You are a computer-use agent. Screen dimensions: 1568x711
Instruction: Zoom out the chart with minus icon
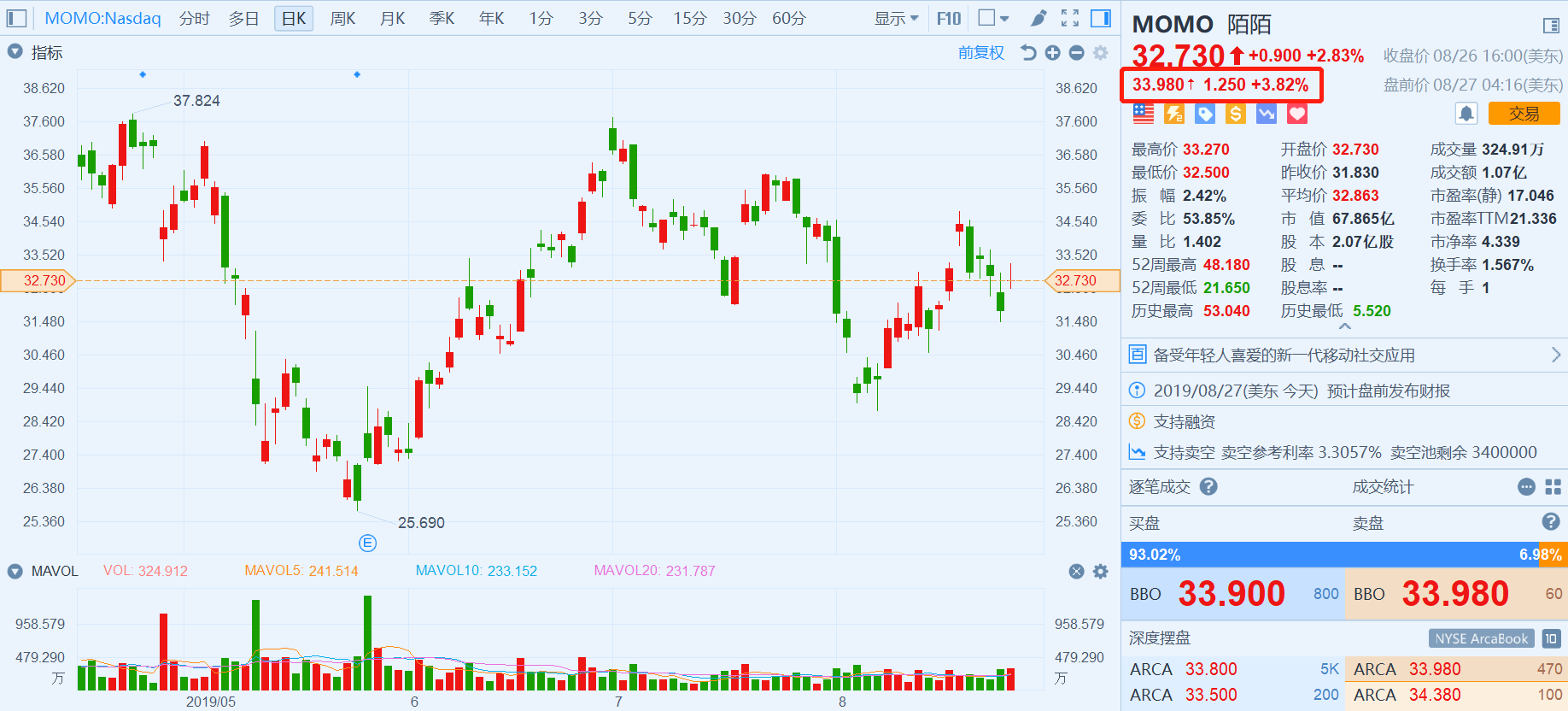click(1077, 53)
